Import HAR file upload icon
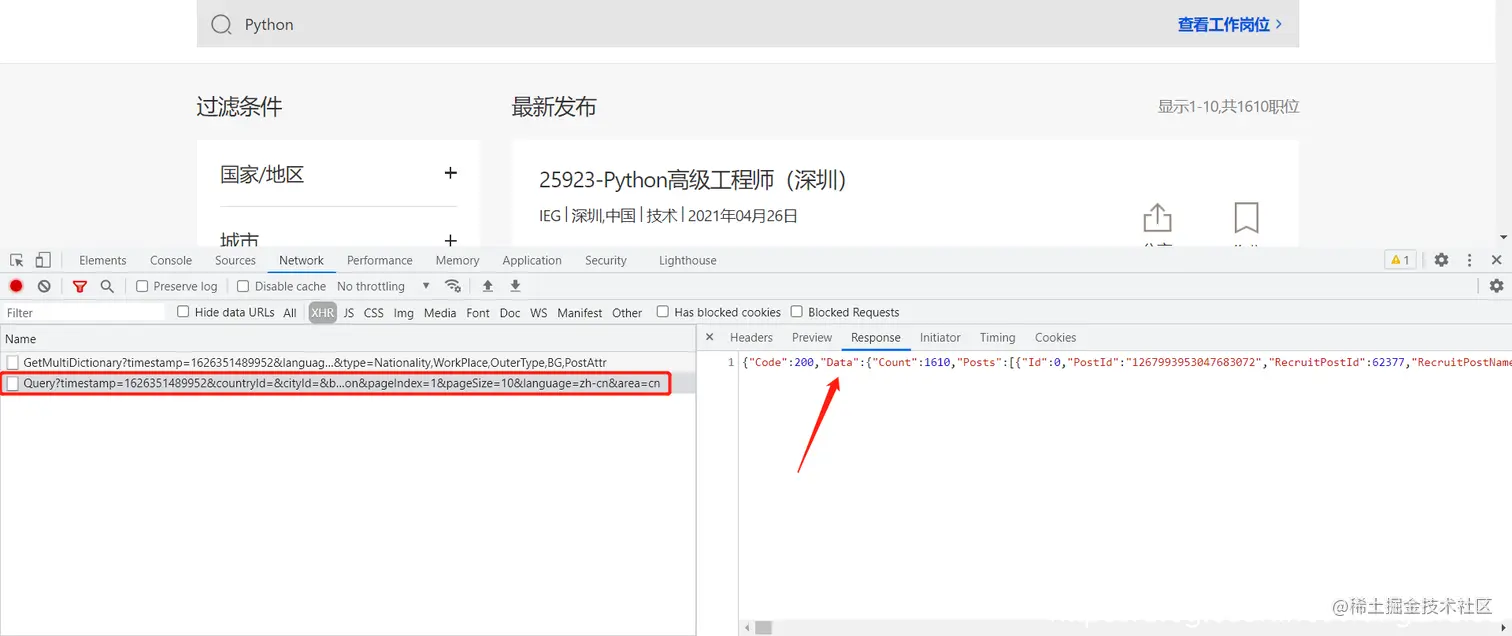Viewport: 1512px width, 636px height. (488, 286)
